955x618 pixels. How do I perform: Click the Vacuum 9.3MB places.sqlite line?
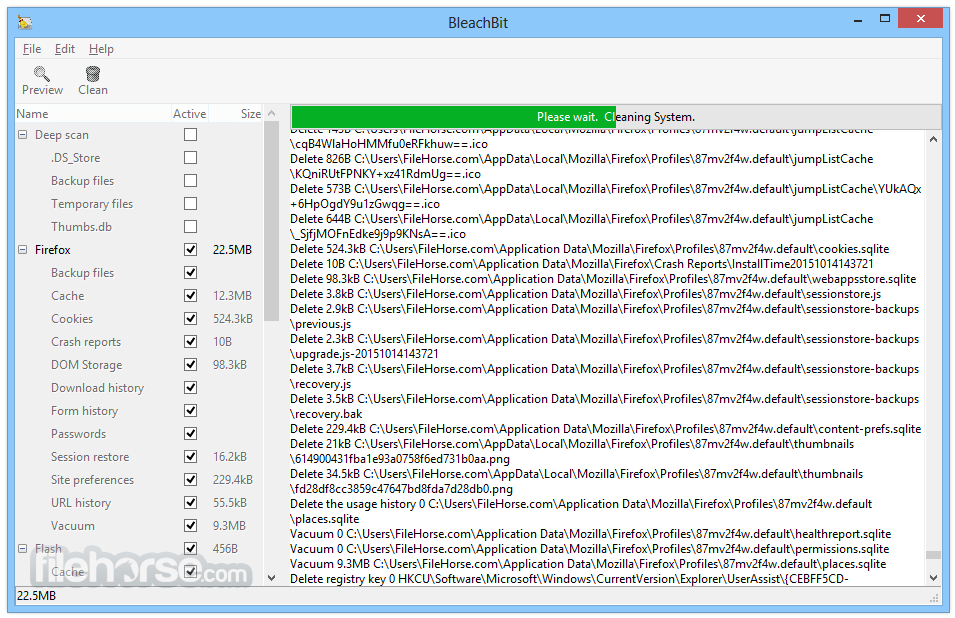pyautogui.click(x=588, y=564)
